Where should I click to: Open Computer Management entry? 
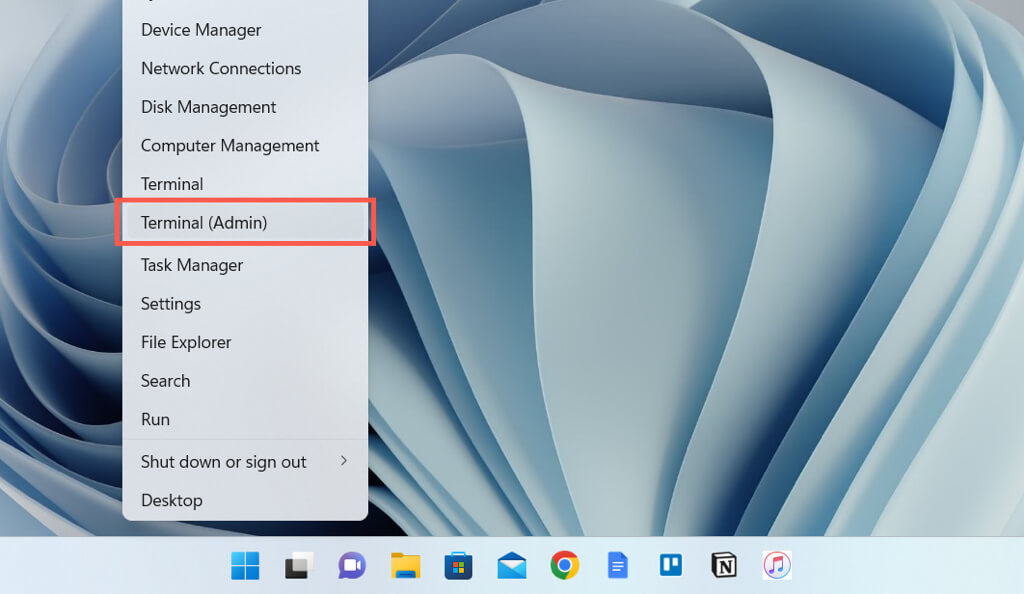click(x=245, y=146)
